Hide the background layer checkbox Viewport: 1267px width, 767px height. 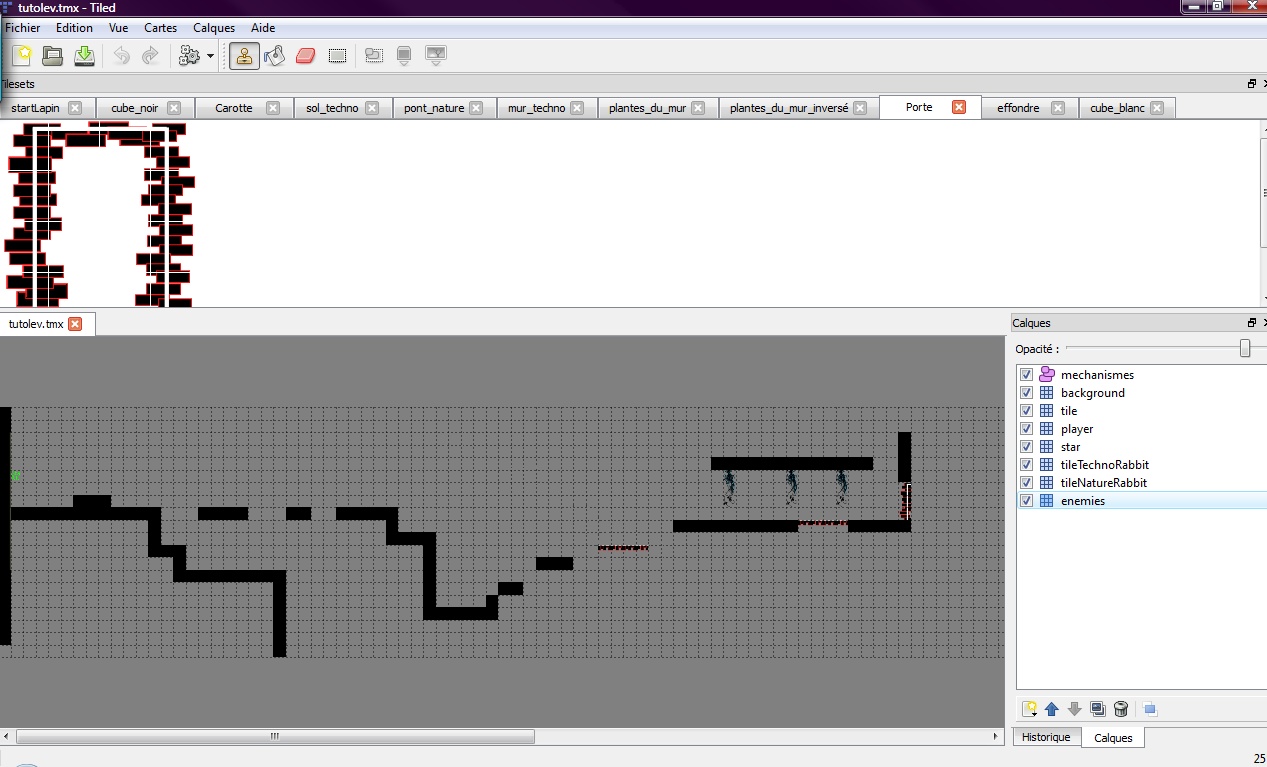pyautogui.click(x=1026, y=393)
